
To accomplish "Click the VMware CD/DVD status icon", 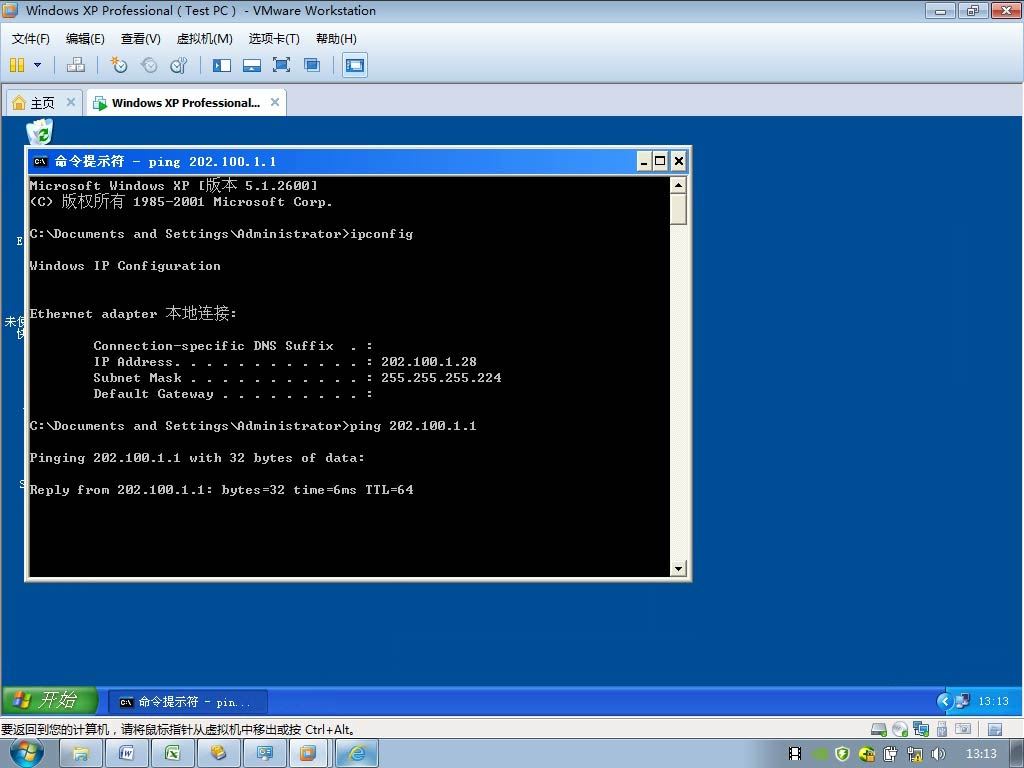I will [900, 729].
